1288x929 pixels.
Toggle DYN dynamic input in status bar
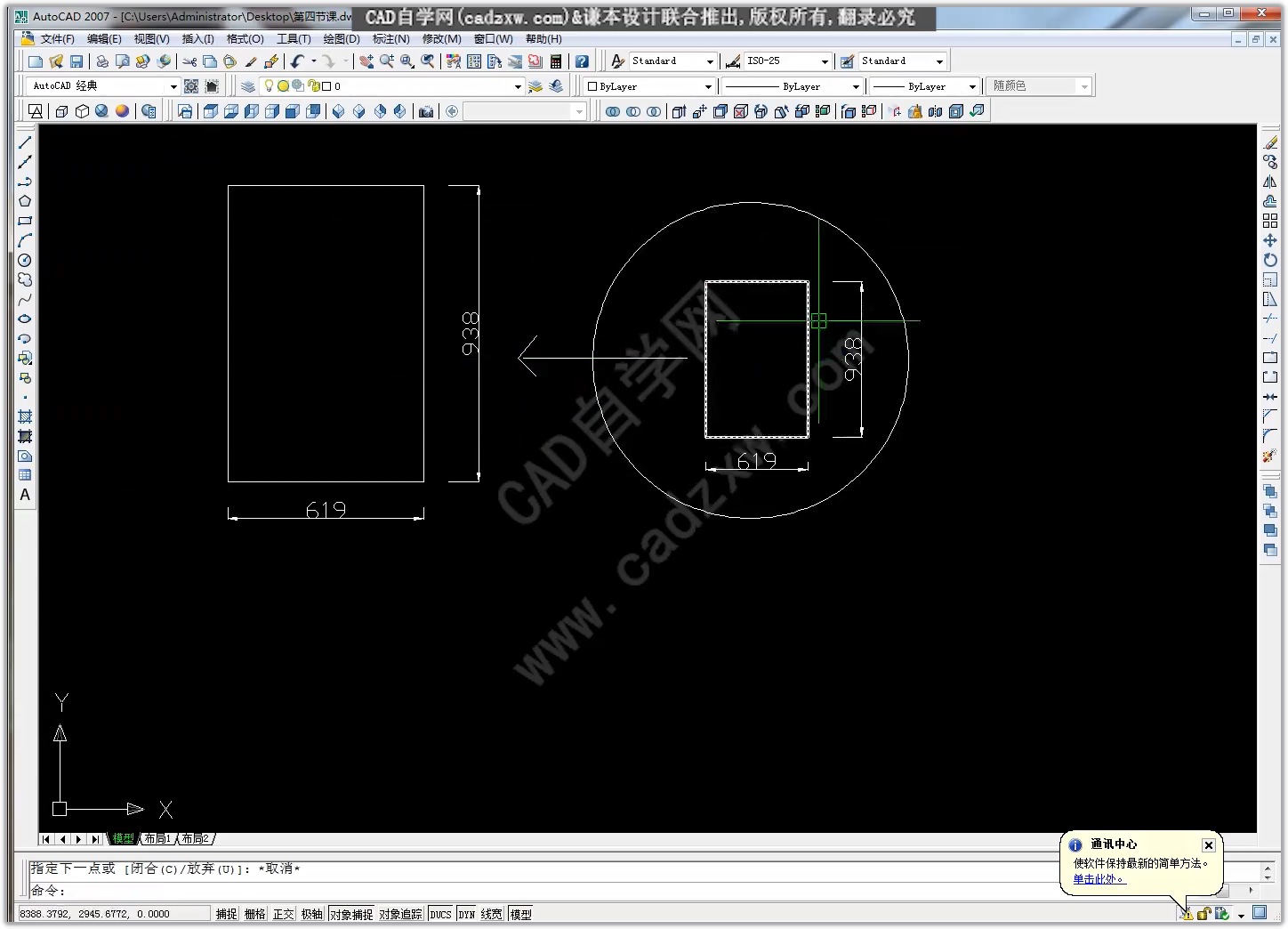[x=467, y=914]
